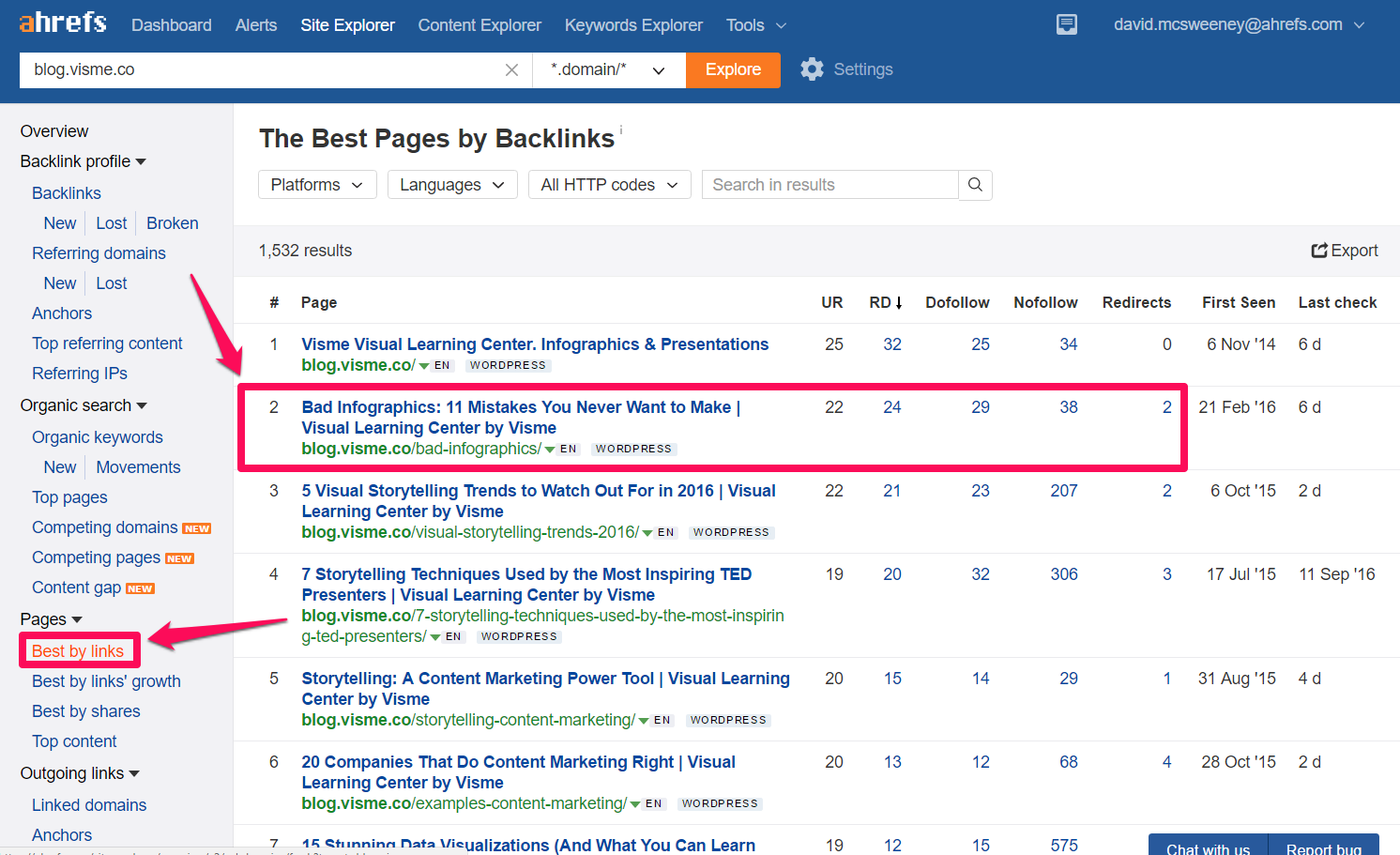
Task: Collapse the Organic search section
Action: coord(84,405)
